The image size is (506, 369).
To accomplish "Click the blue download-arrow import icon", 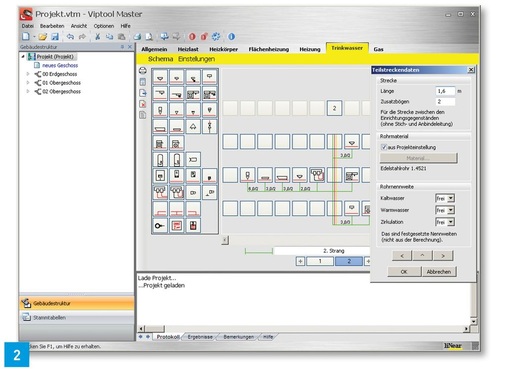I will point(164,36).
